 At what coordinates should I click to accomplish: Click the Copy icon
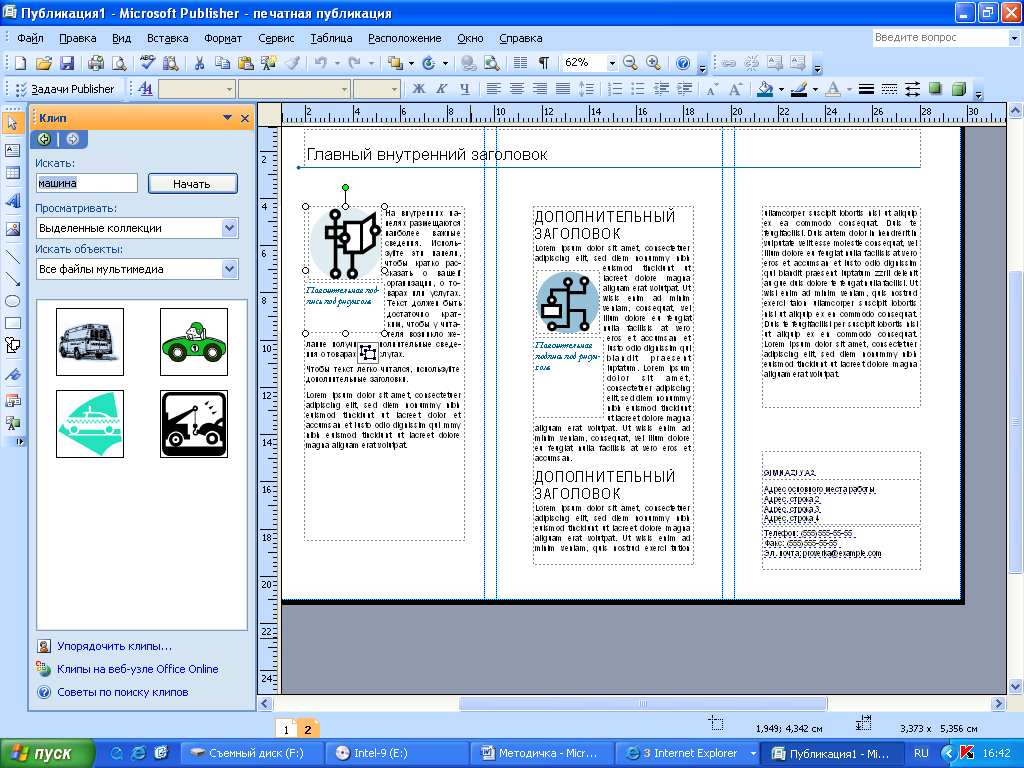tap(222, 63)
